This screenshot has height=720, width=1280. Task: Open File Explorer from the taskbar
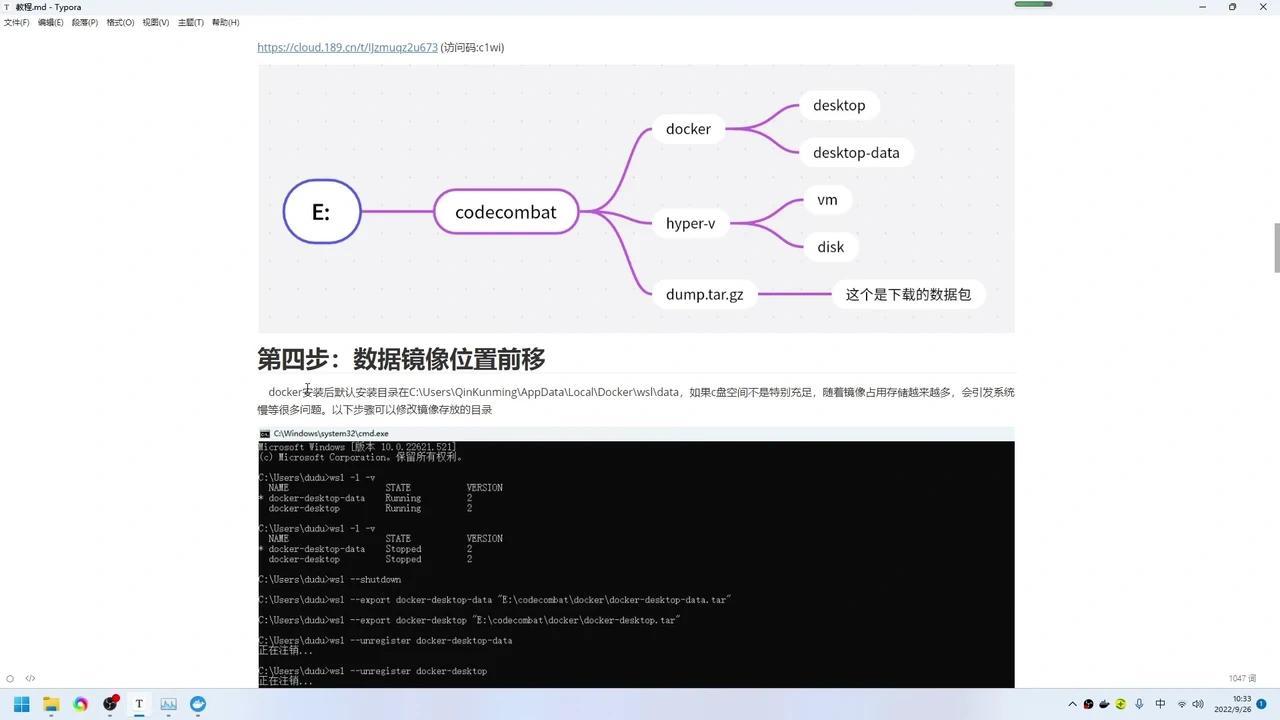[50, 704]
